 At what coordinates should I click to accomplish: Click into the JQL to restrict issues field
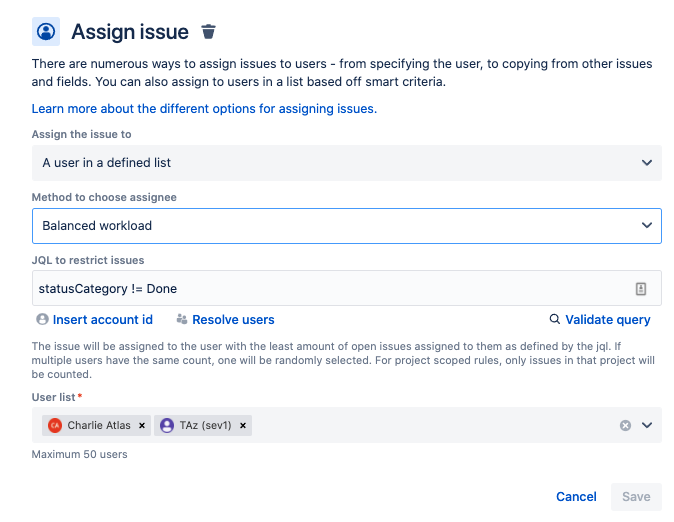click(330, 289)
